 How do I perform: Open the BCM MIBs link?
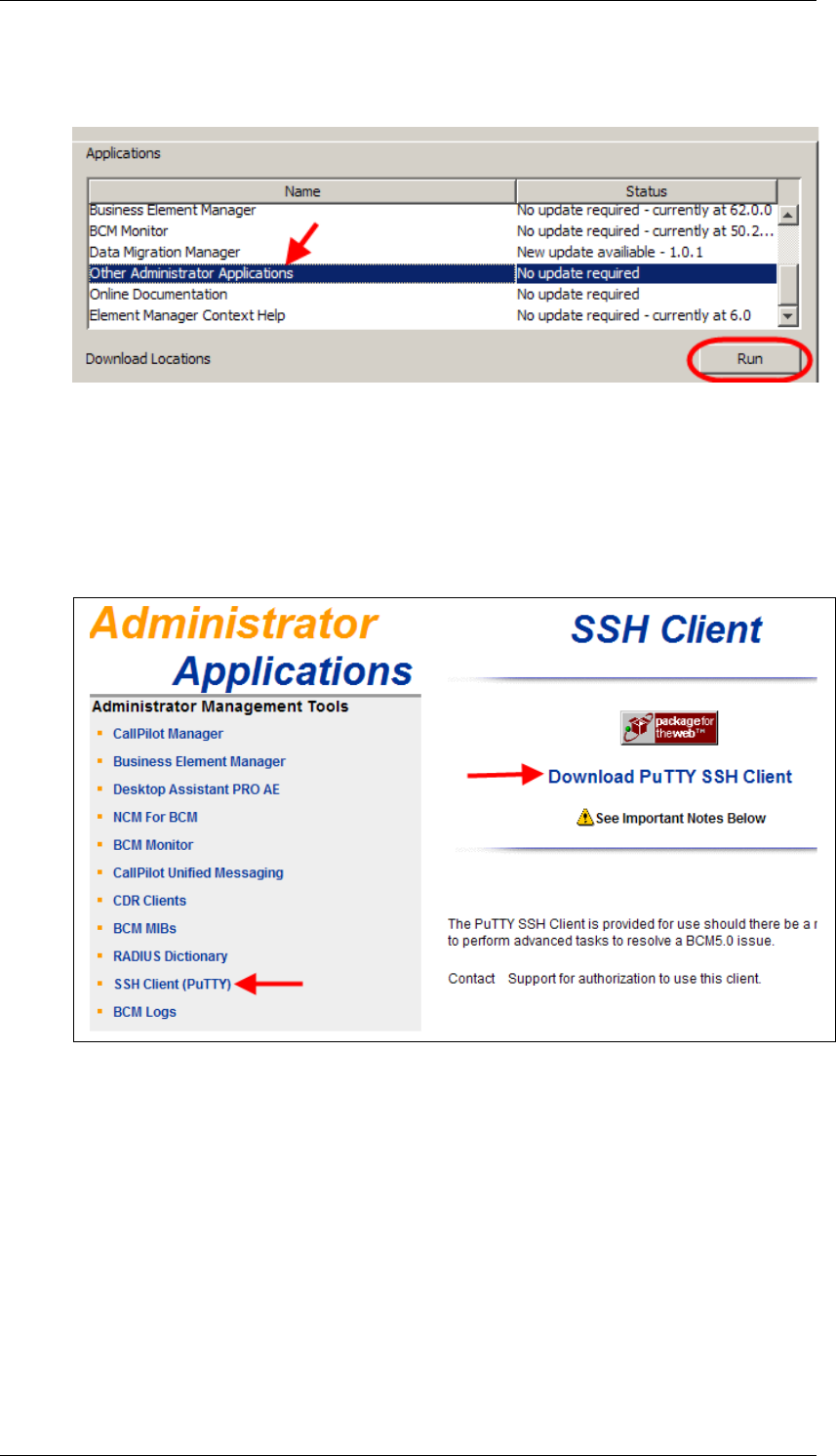tap(144, 928)
